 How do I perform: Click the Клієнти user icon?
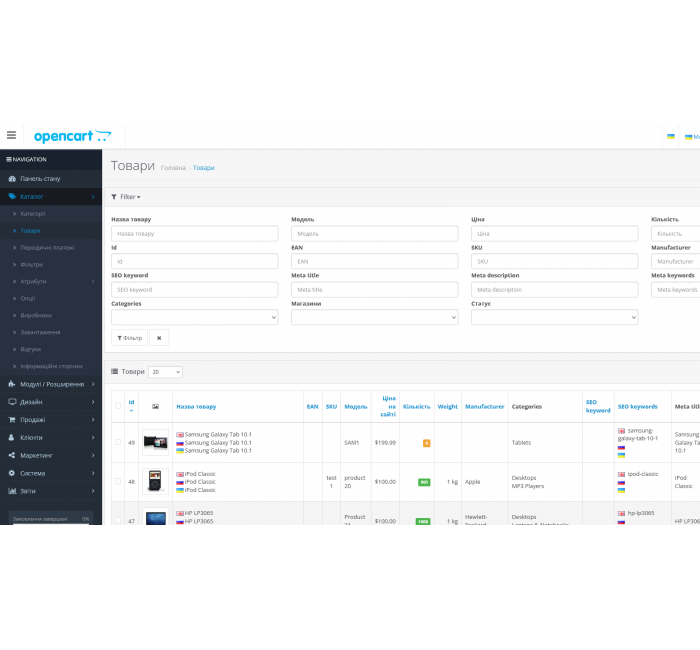click(12, 438)
